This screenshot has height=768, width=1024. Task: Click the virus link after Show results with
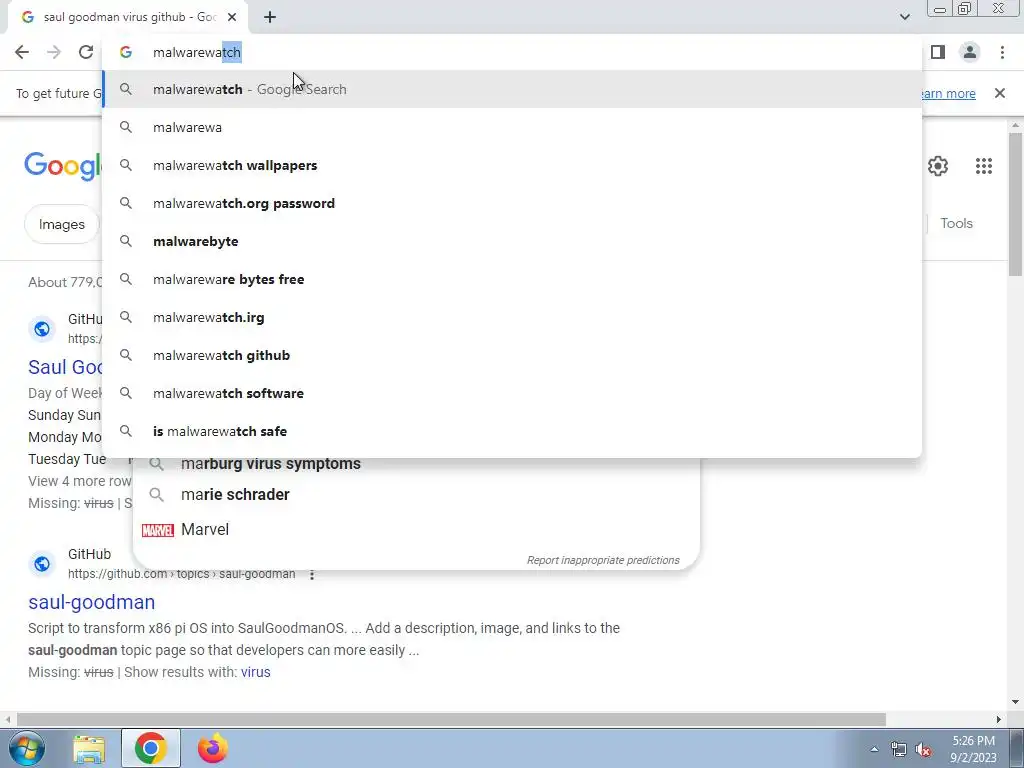255,672
